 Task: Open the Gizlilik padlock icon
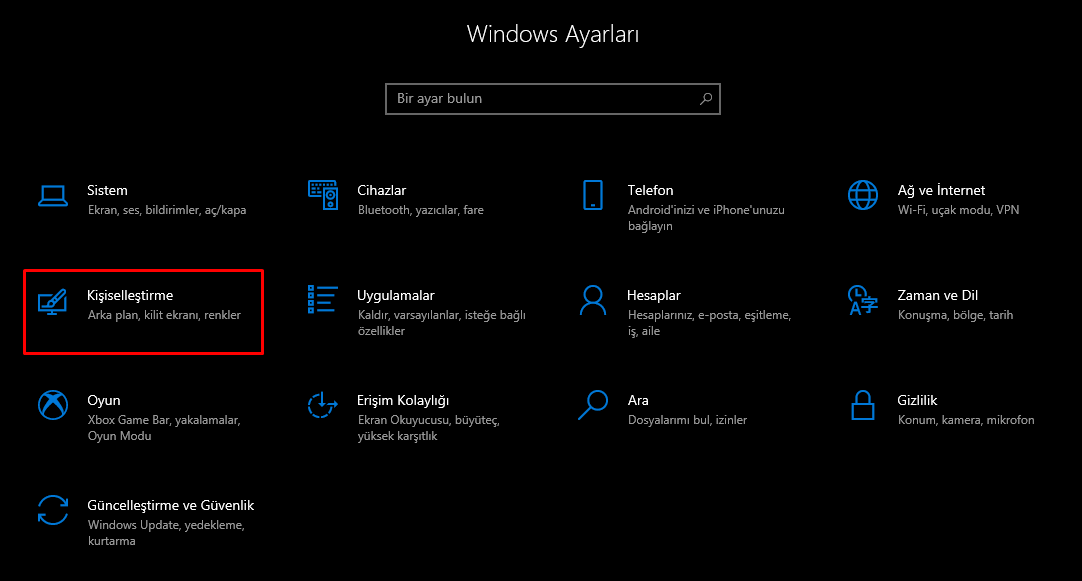point(863,405)
